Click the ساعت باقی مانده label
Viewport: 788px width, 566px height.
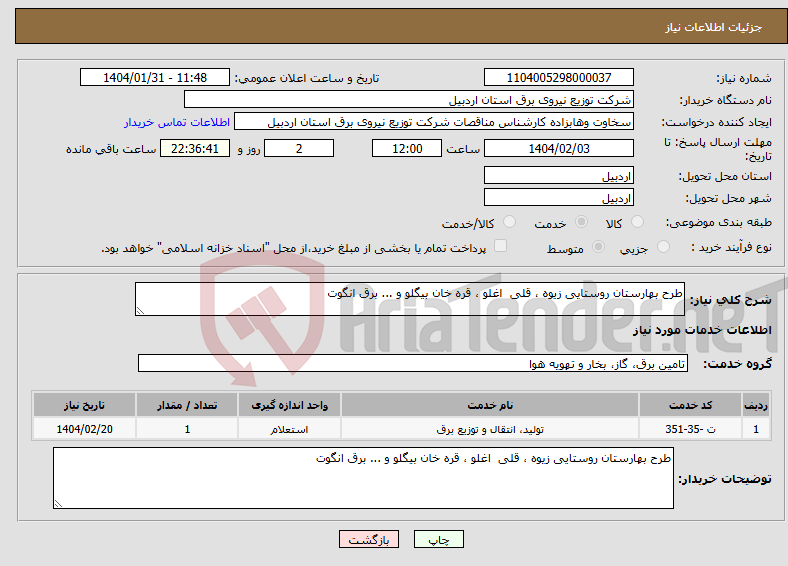pyautogui.click(x=111, y=149)
